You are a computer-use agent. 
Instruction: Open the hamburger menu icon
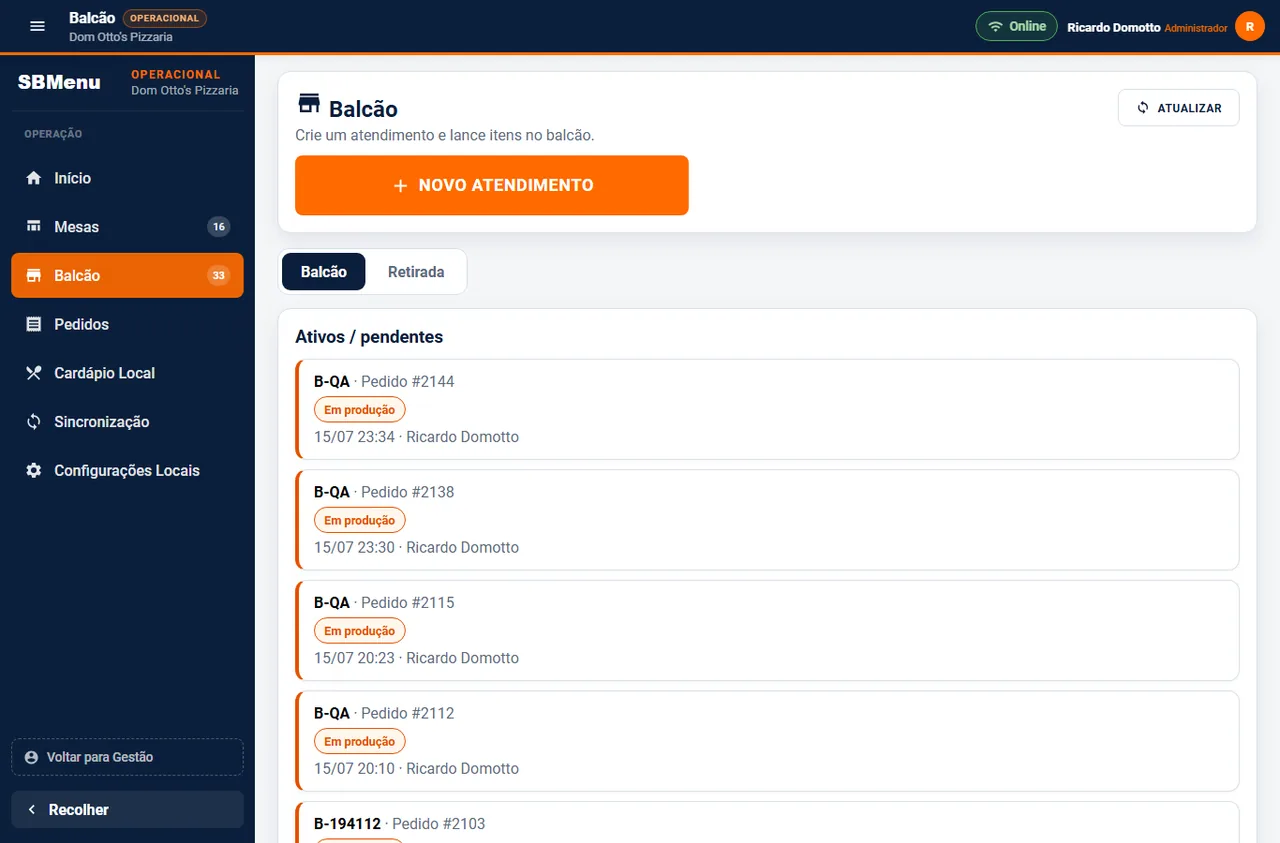coord(38,26)
